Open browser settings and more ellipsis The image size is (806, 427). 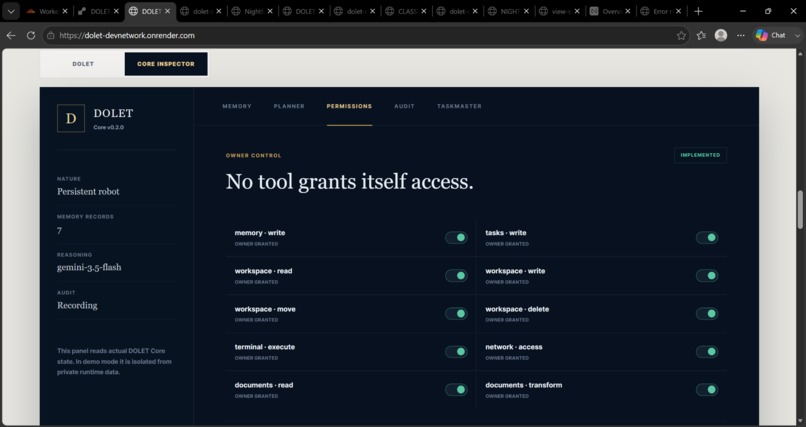[x=741, y=35]
